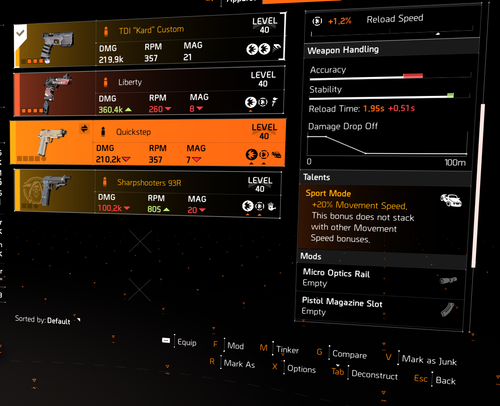Click the first talent icon on TDI Kard Custom
This screenshot has height=406, width=500.
coord(252,49)
